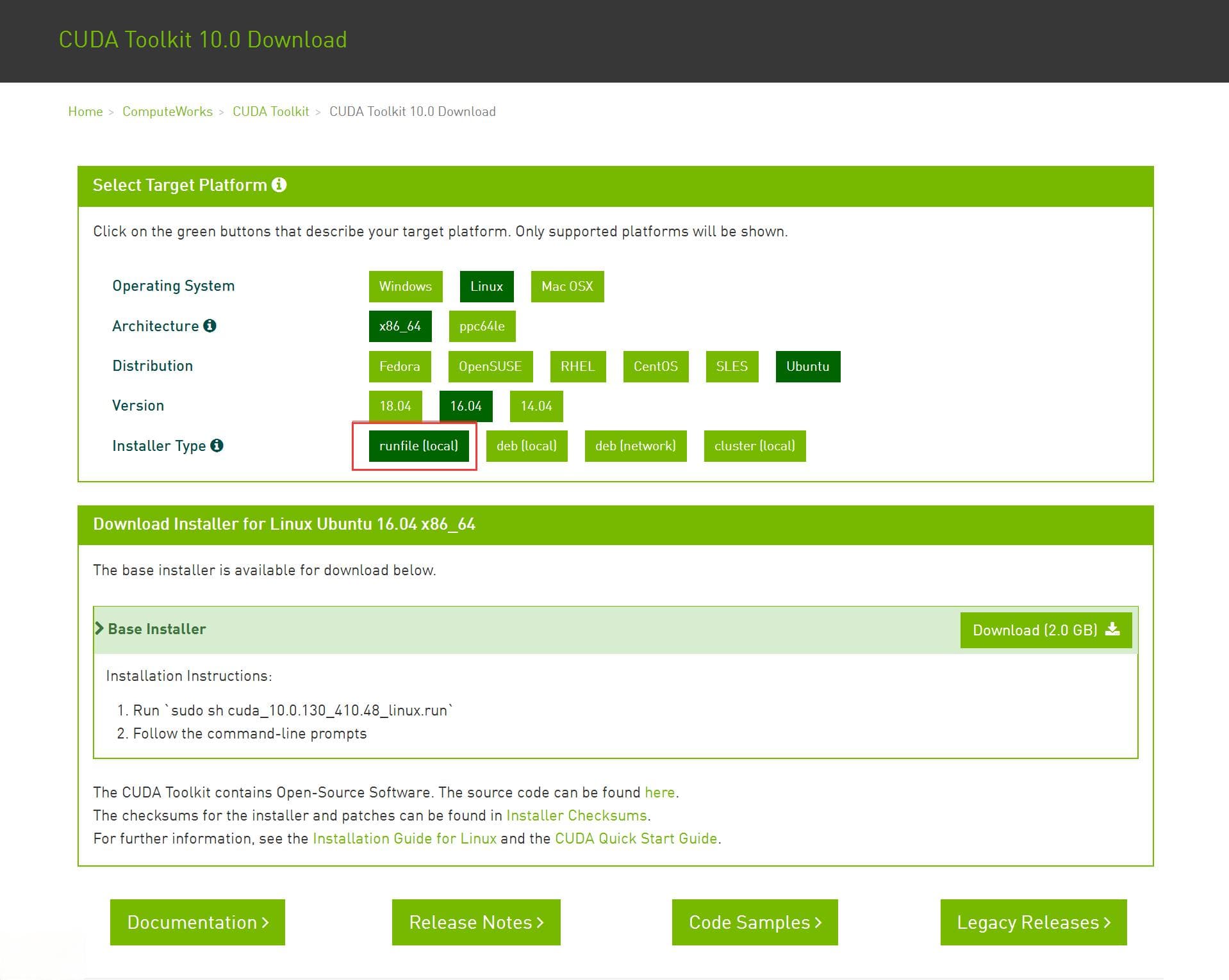This screenshot has width=1229, height=980.
Task: Select Ubuntu distribution
Action: tap(808, 366)
